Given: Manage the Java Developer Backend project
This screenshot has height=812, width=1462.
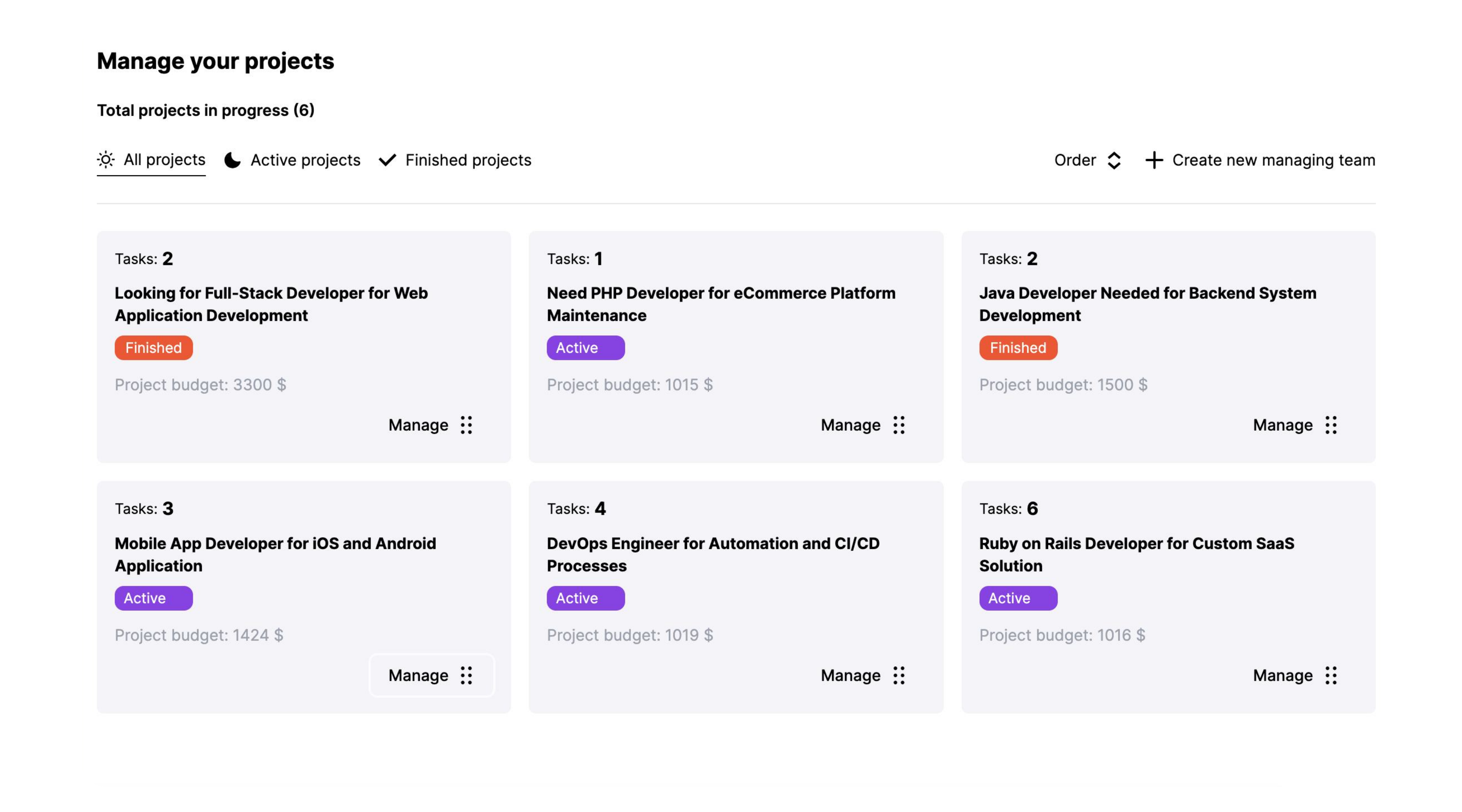Looking at the screenshot, I should point(1296,425).
